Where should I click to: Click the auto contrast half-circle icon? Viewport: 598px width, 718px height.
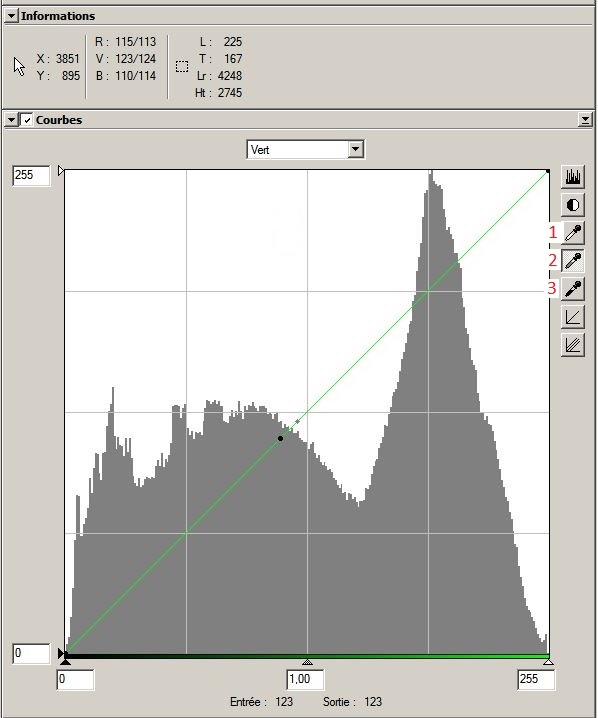point(573,205)
